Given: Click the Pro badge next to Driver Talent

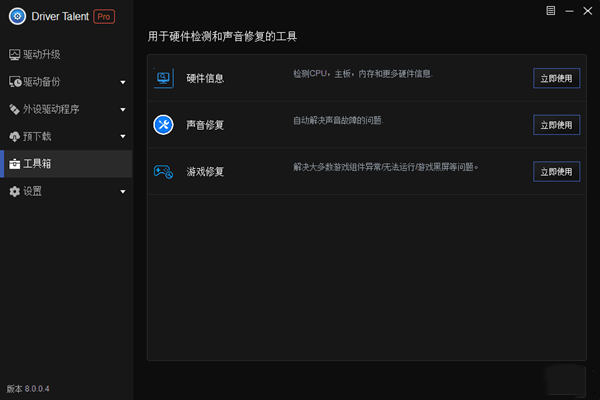Looking at the screenshot, I should [104, 16].
